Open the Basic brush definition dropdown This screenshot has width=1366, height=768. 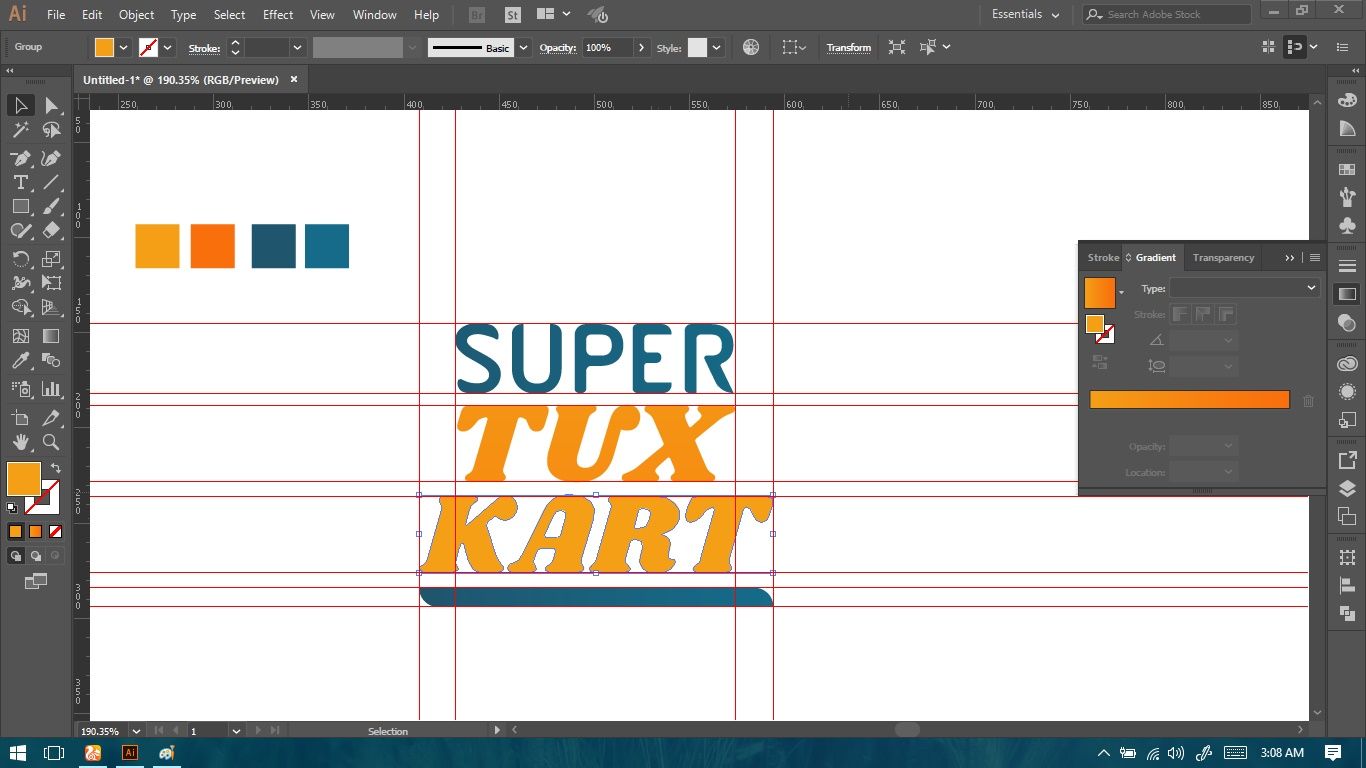523,47
